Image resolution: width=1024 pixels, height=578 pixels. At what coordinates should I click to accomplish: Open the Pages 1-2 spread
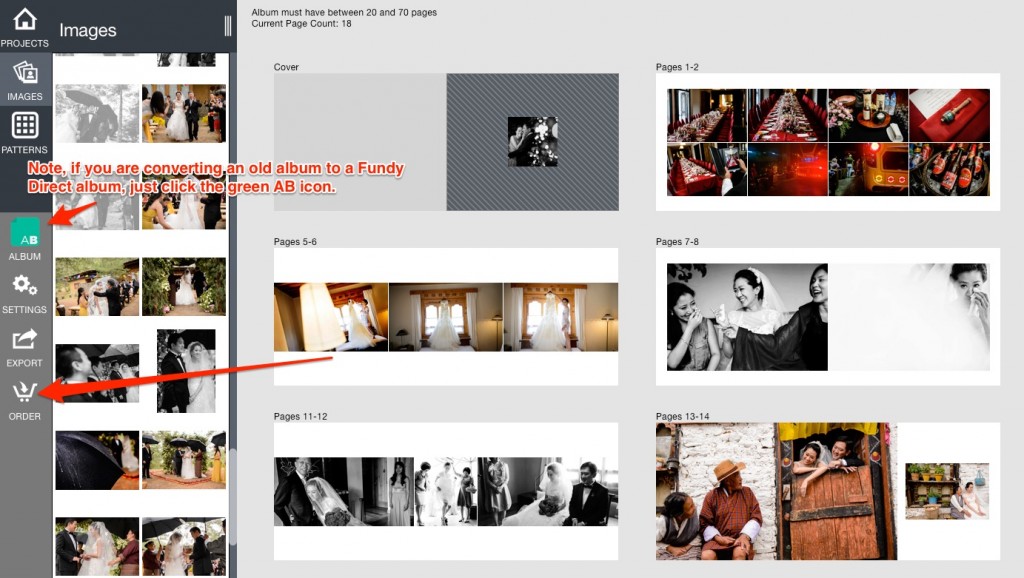pos(827,142)
